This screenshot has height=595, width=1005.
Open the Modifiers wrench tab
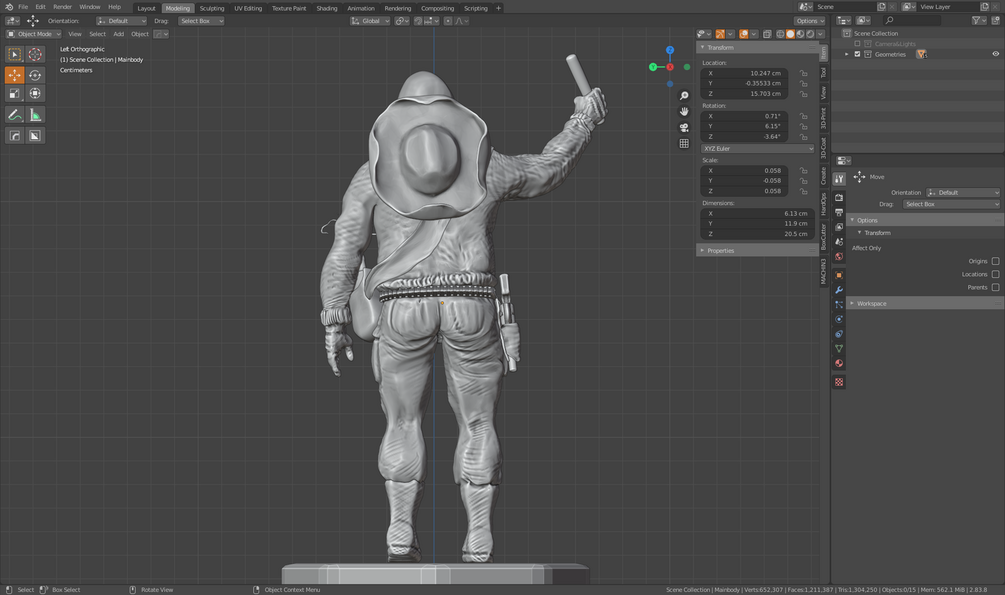pyautogui.click(x=839, y=290)
